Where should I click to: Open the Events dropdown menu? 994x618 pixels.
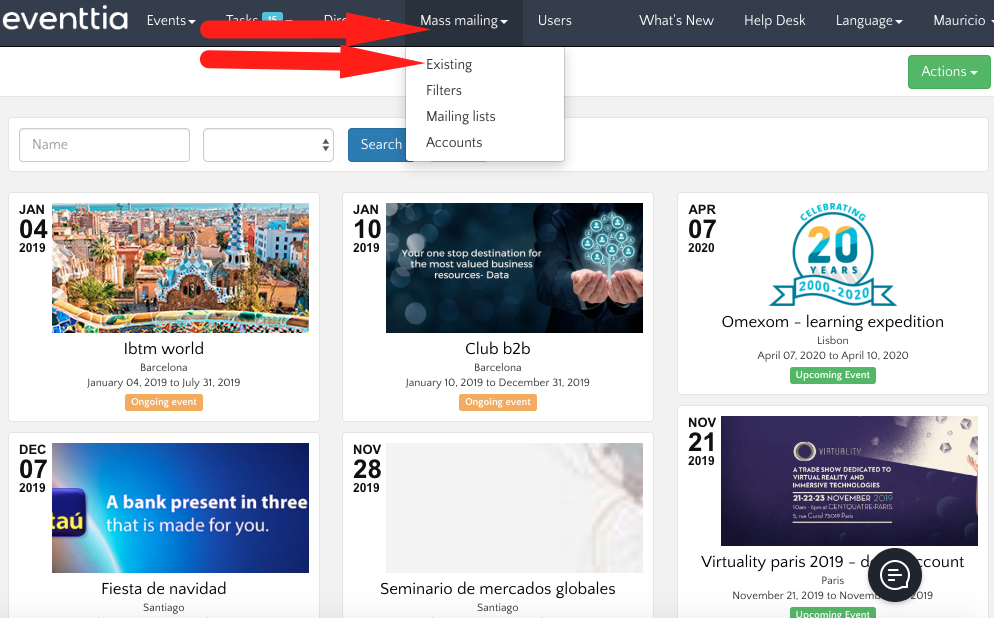coord(170,21)
